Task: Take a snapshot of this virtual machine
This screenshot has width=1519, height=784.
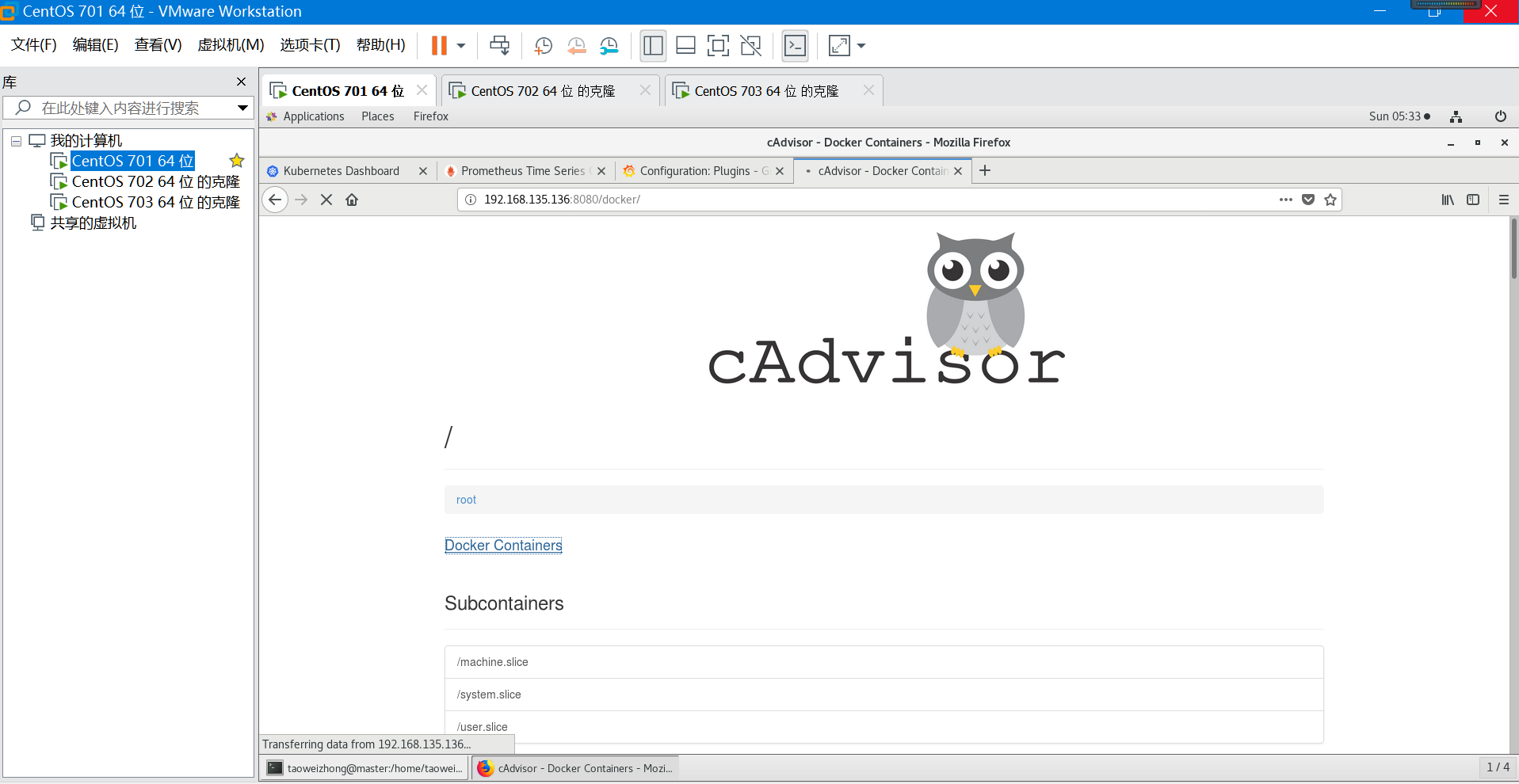Action: (543, 46)
